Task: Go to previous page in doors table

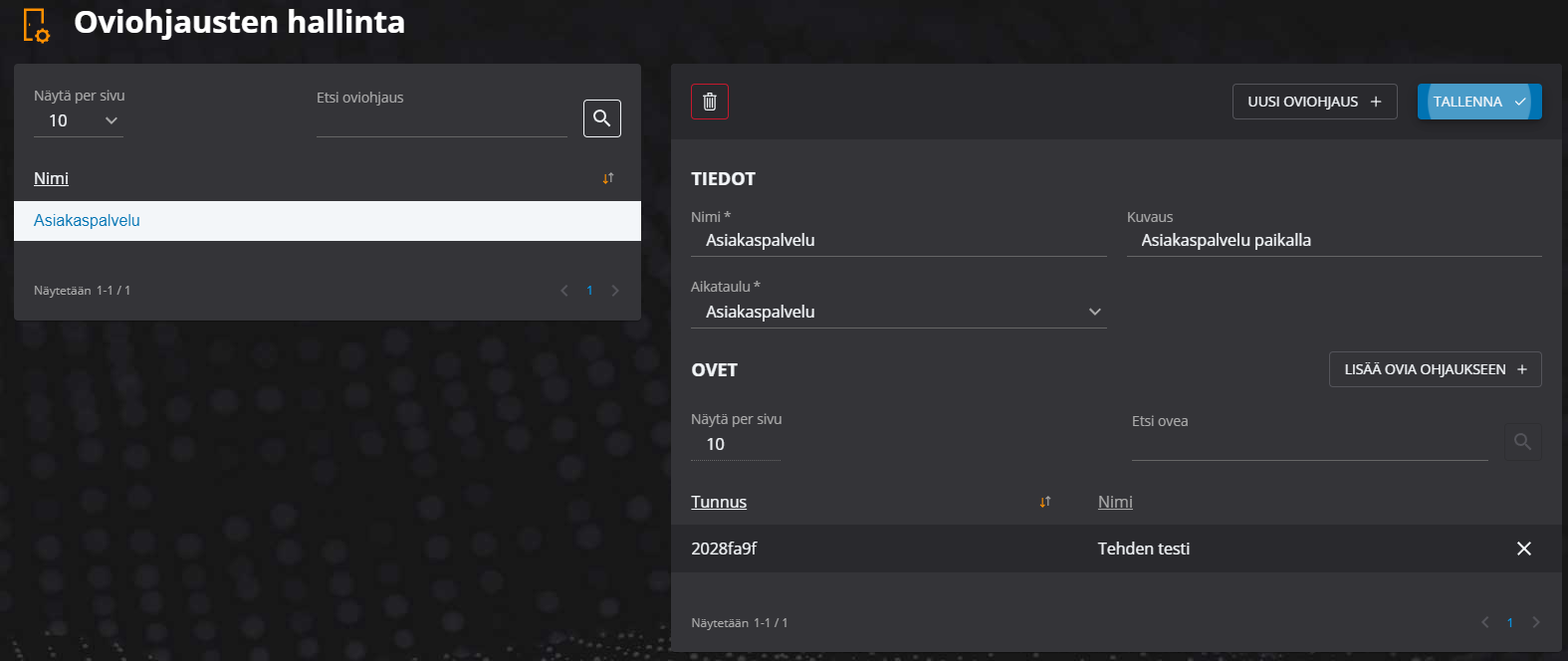Action: tap(1485, 622)
